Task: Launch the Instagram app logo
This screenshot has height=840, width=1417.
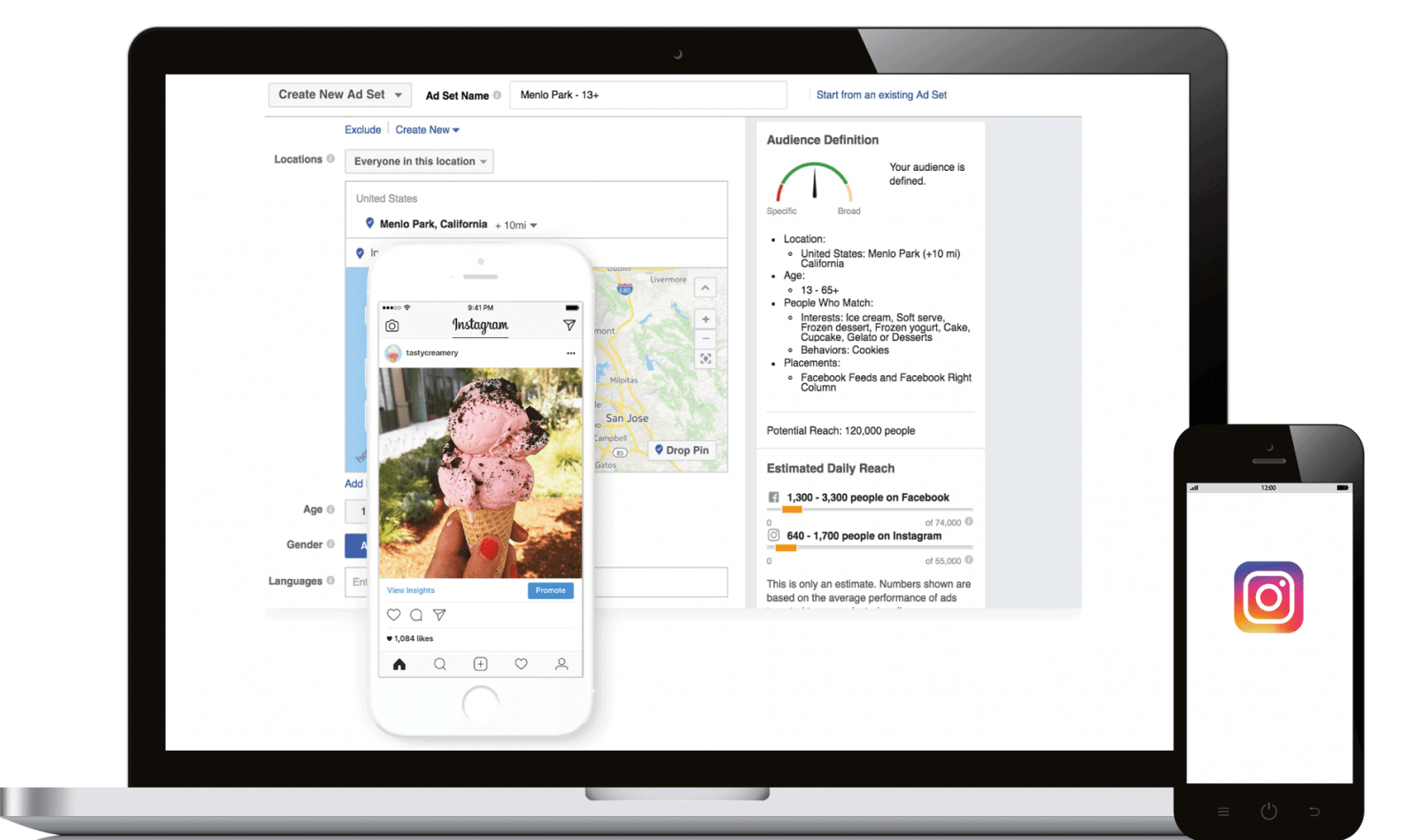Action: [1268, 597]
